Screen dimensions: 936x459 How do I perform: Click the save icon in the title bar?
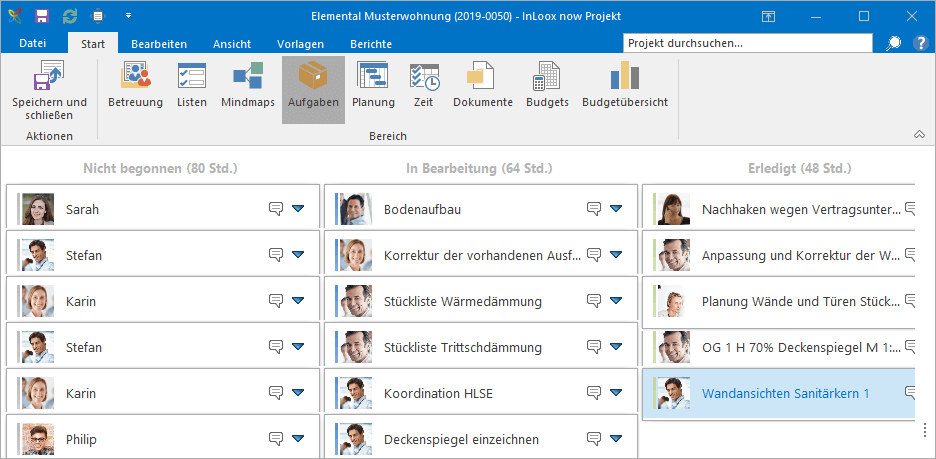click(42, 16)
